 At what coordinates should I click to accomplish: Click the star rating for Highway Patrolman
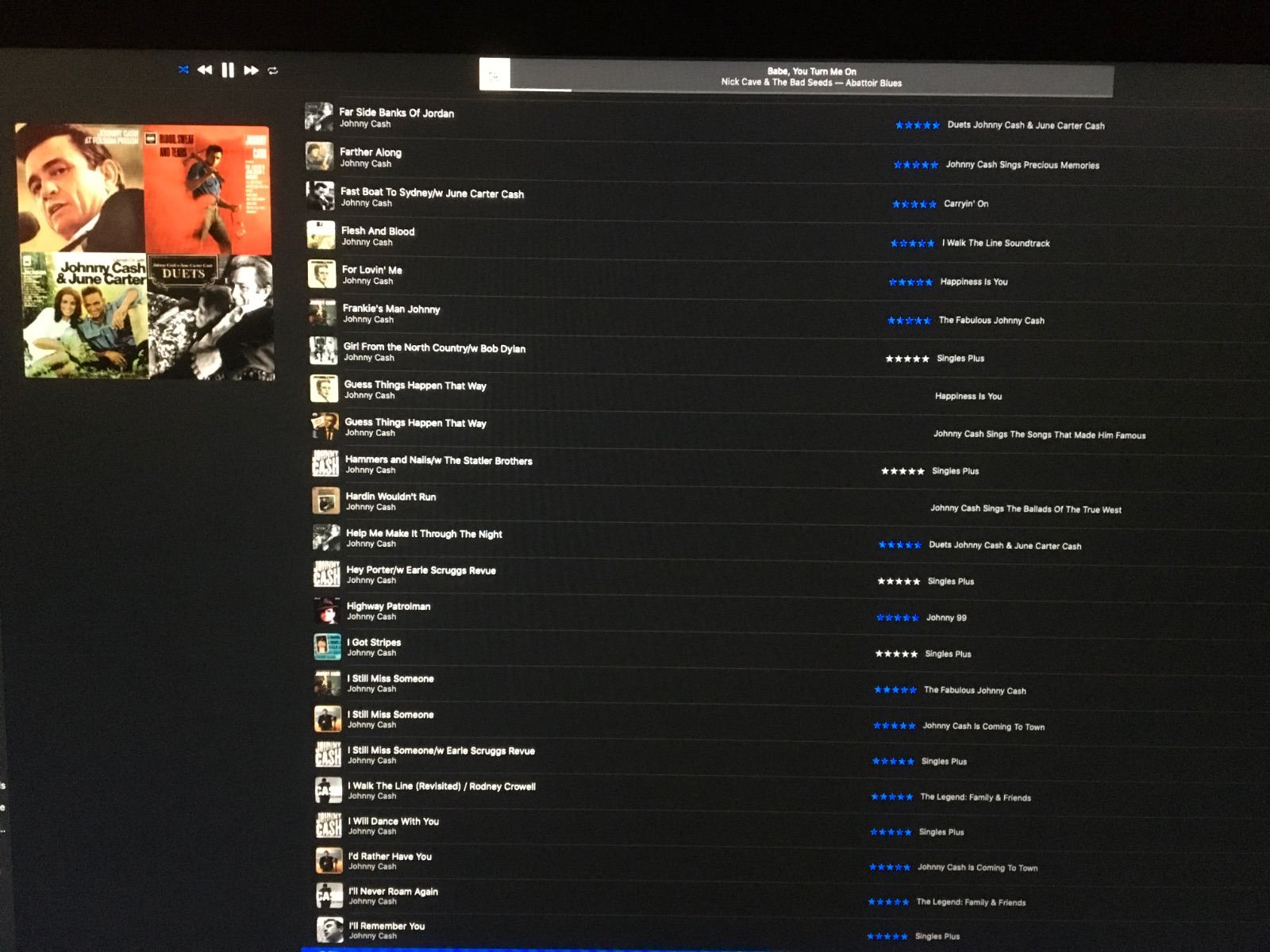click(x=898, y=618)
